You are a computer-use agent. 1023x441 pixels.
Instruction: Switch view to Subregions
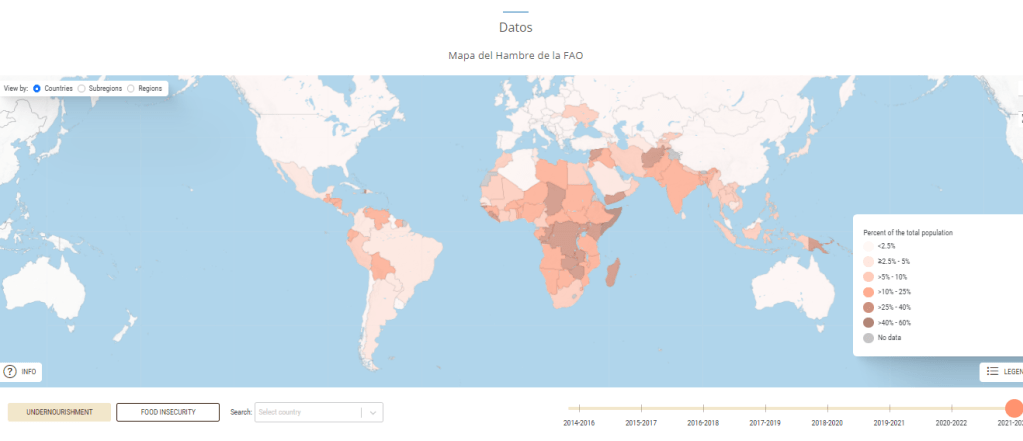[x=82, y=89]
